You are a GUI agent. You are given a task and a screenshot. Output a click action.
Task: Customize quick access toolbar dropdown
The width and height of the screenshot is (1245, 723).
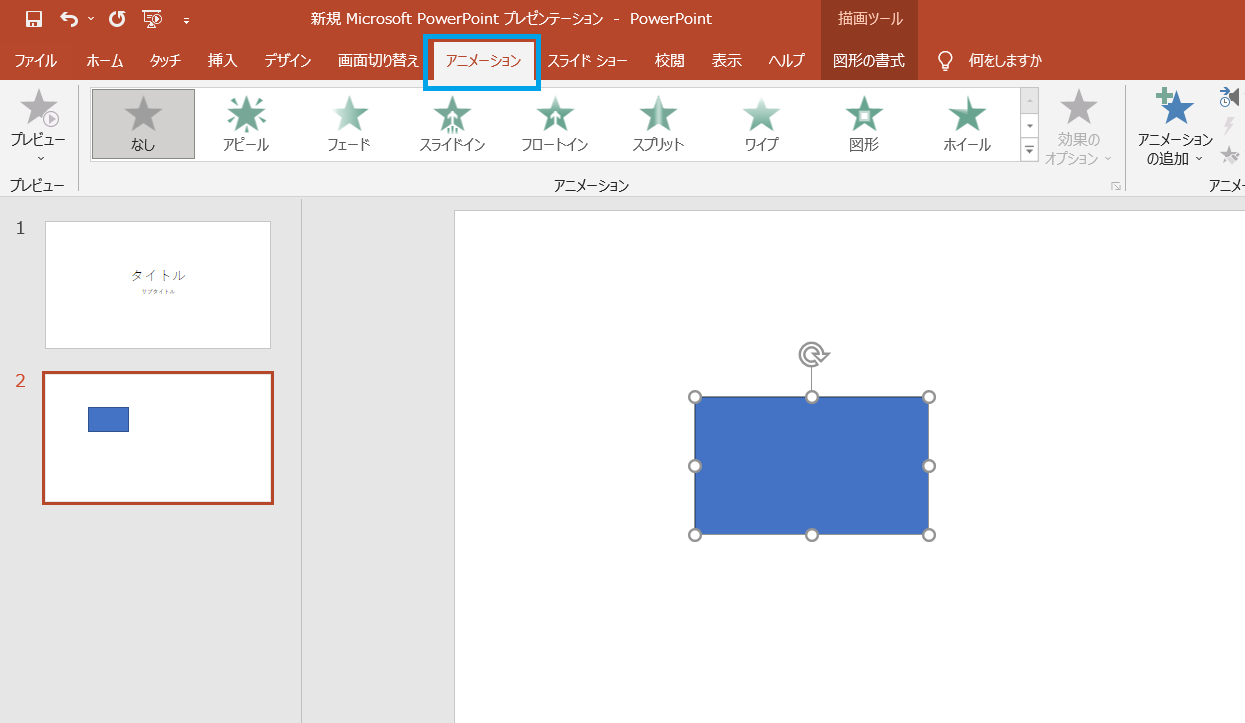[186, 20]
